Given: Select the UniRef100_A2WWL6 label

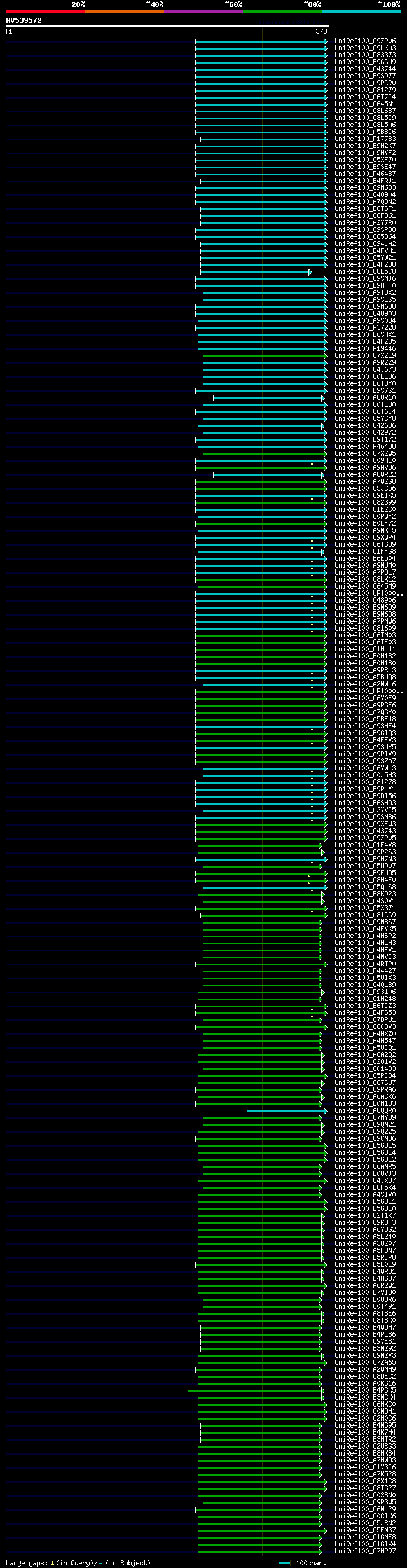Looking at the screenshot, I should (365, 685).
